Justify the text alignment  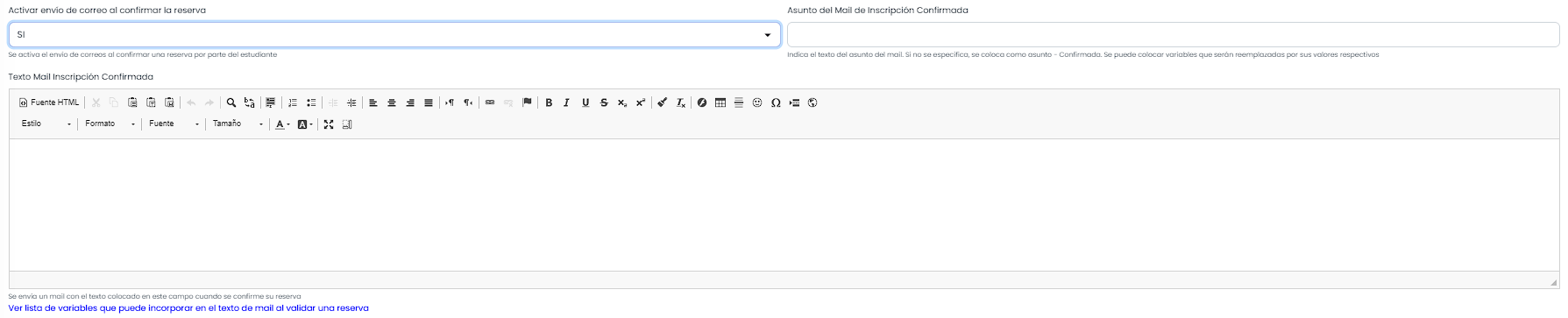tap(429, 102)
